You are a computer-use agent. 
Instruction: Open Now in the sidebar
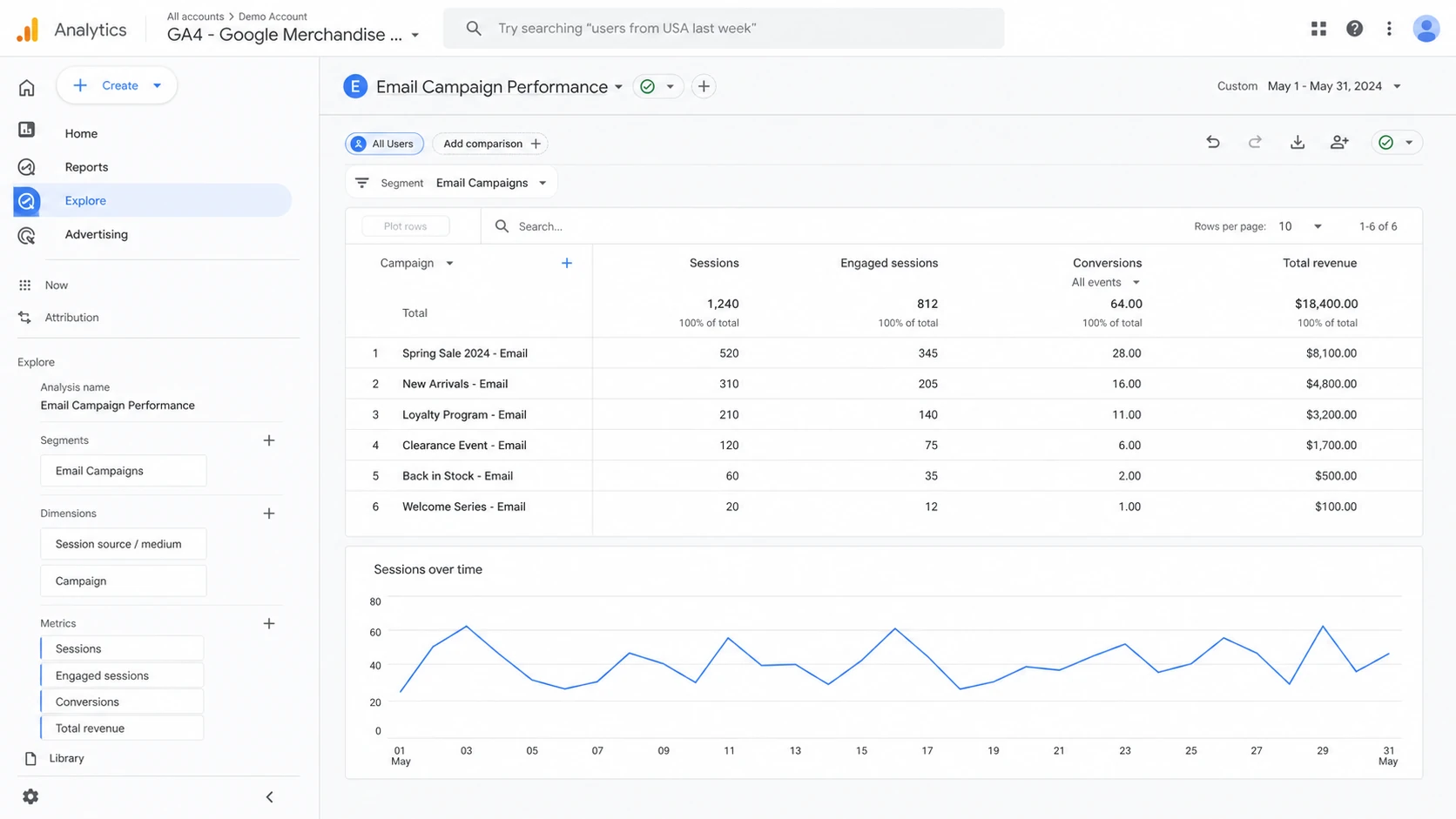pos(57,285)
